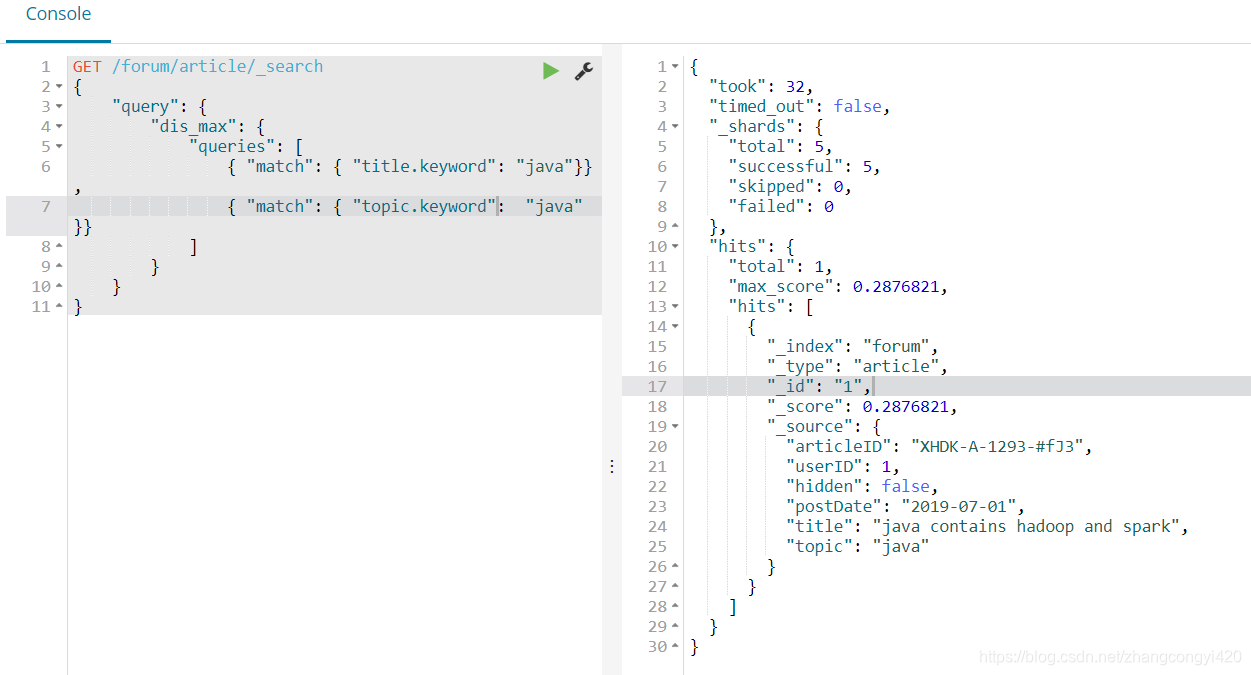Screen dimensions: 1251x675
Task: Open the wrench settings menu icon
Action: tap(583, 71)
